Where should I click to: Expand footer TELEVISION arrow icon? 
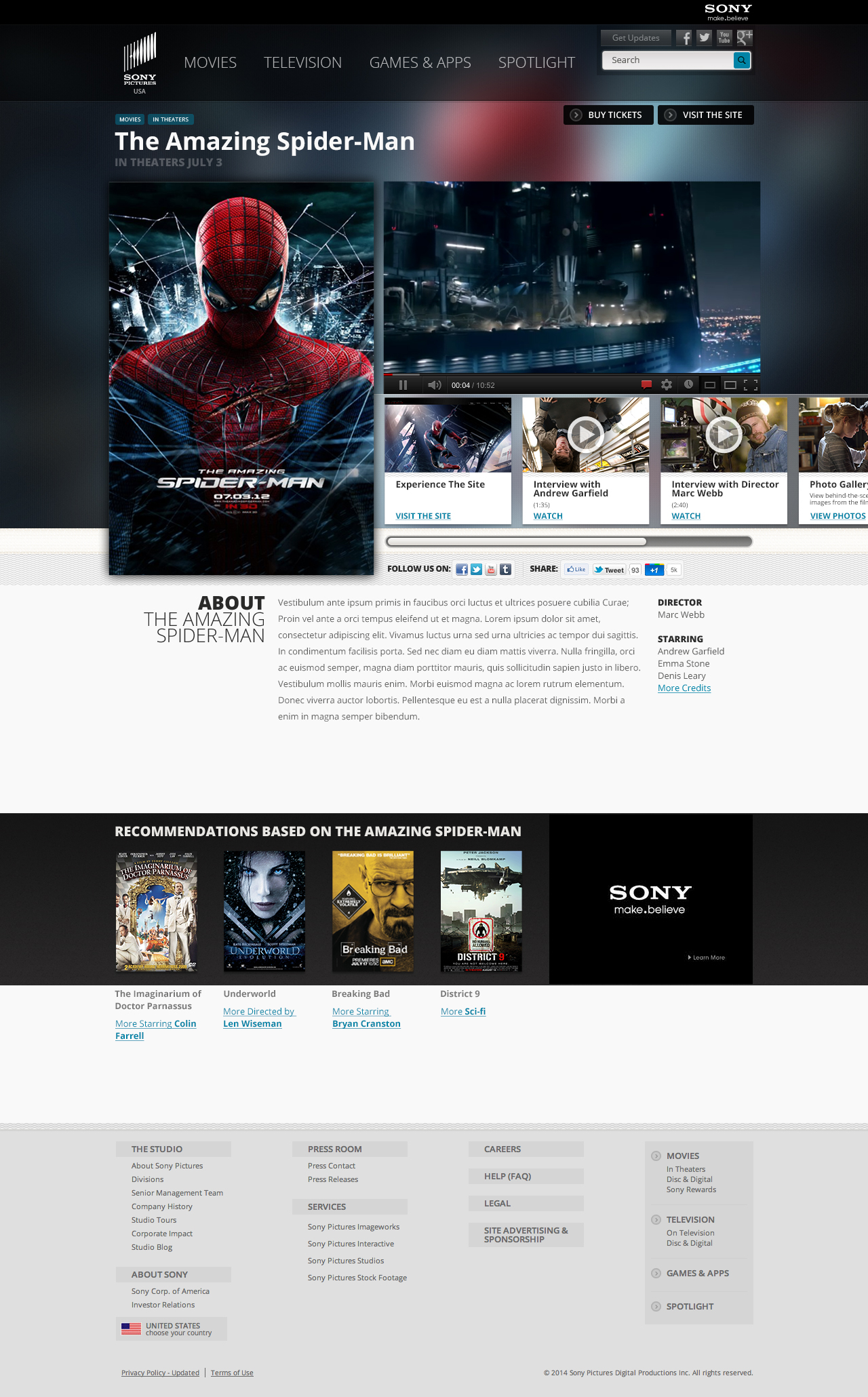[x=656, y=1219]
